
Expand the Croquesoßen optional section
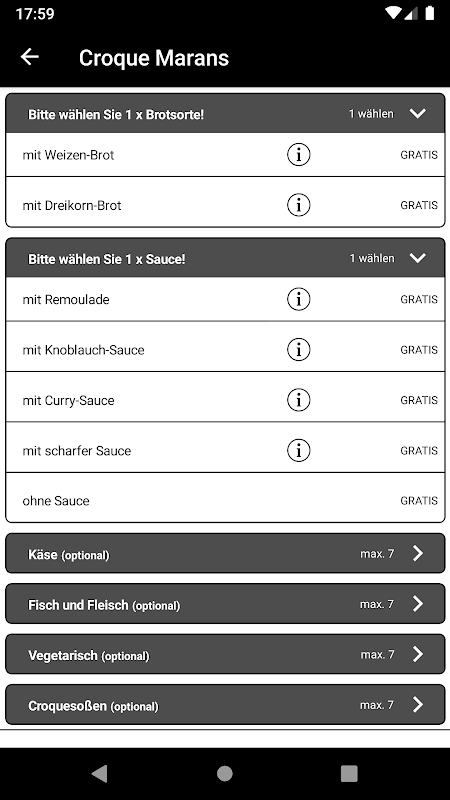pos(225,705)
